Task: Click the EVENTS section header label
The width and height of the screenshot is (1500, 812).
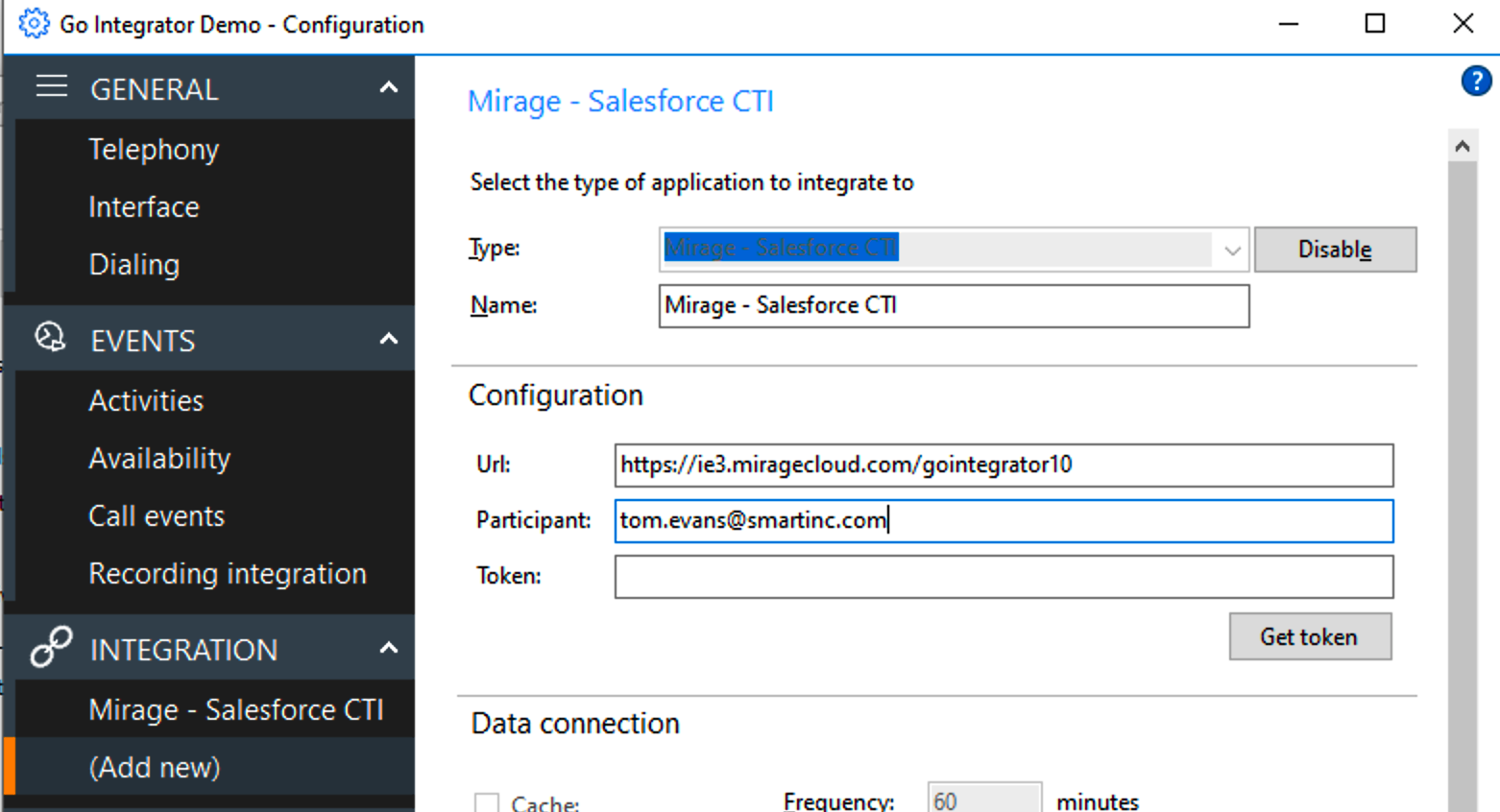Action: 143,341
